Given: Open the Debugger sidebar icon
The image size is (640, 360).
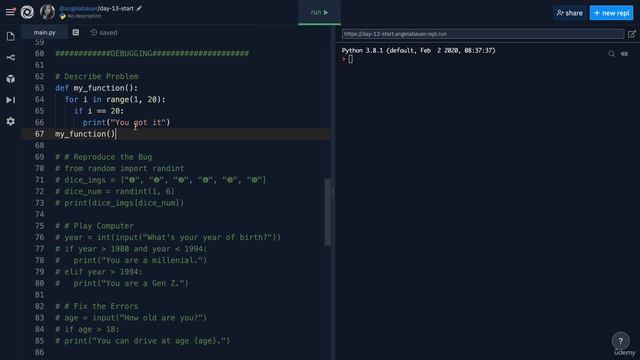Looking at the screenshot, I should (x=11, y=100).
